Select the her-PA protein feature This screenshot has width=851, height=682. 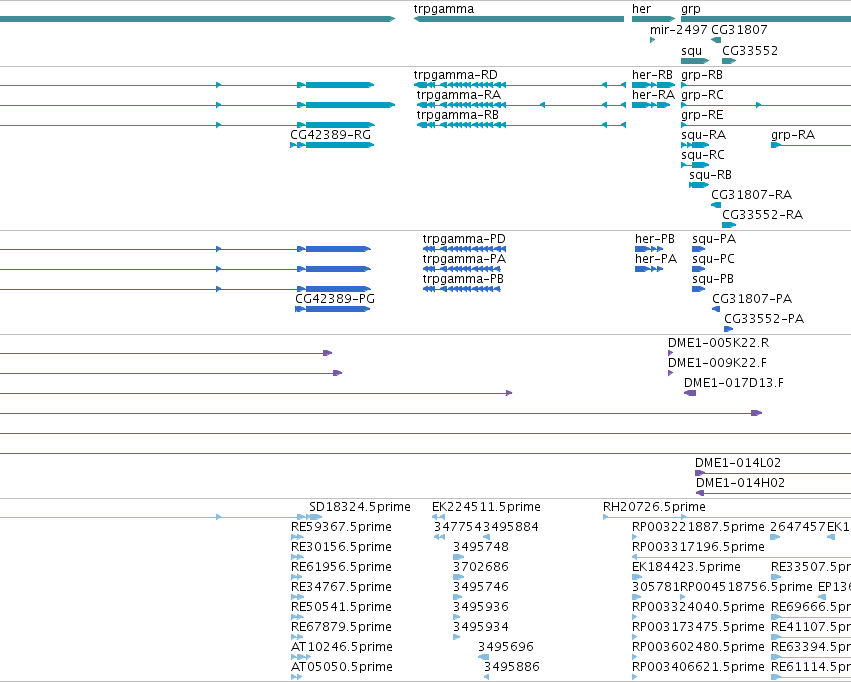pyautogui.click(x=649, y=269)
